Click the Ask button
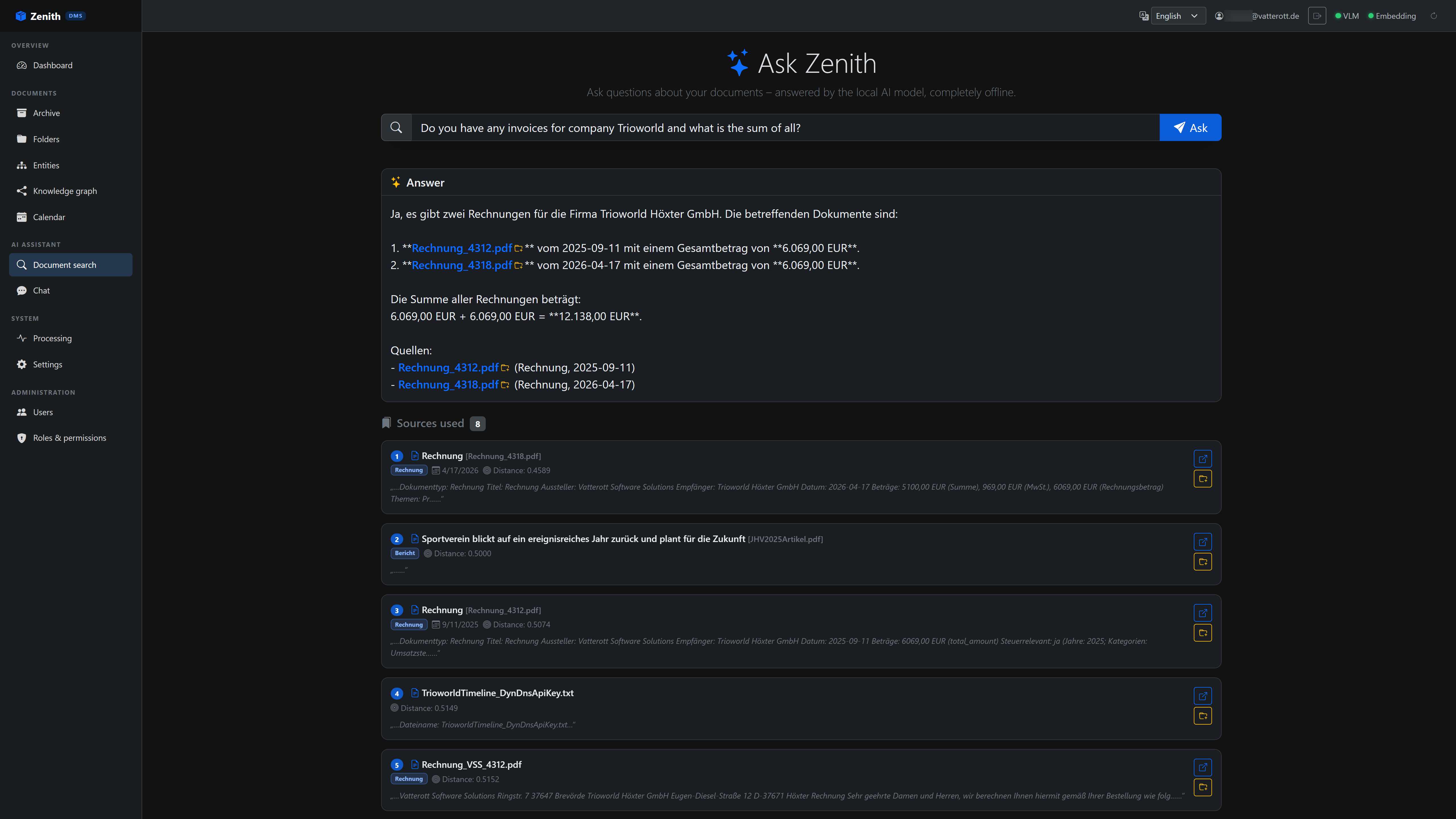This screenshot has width=1456, height=819. (x=1190, y=128)
